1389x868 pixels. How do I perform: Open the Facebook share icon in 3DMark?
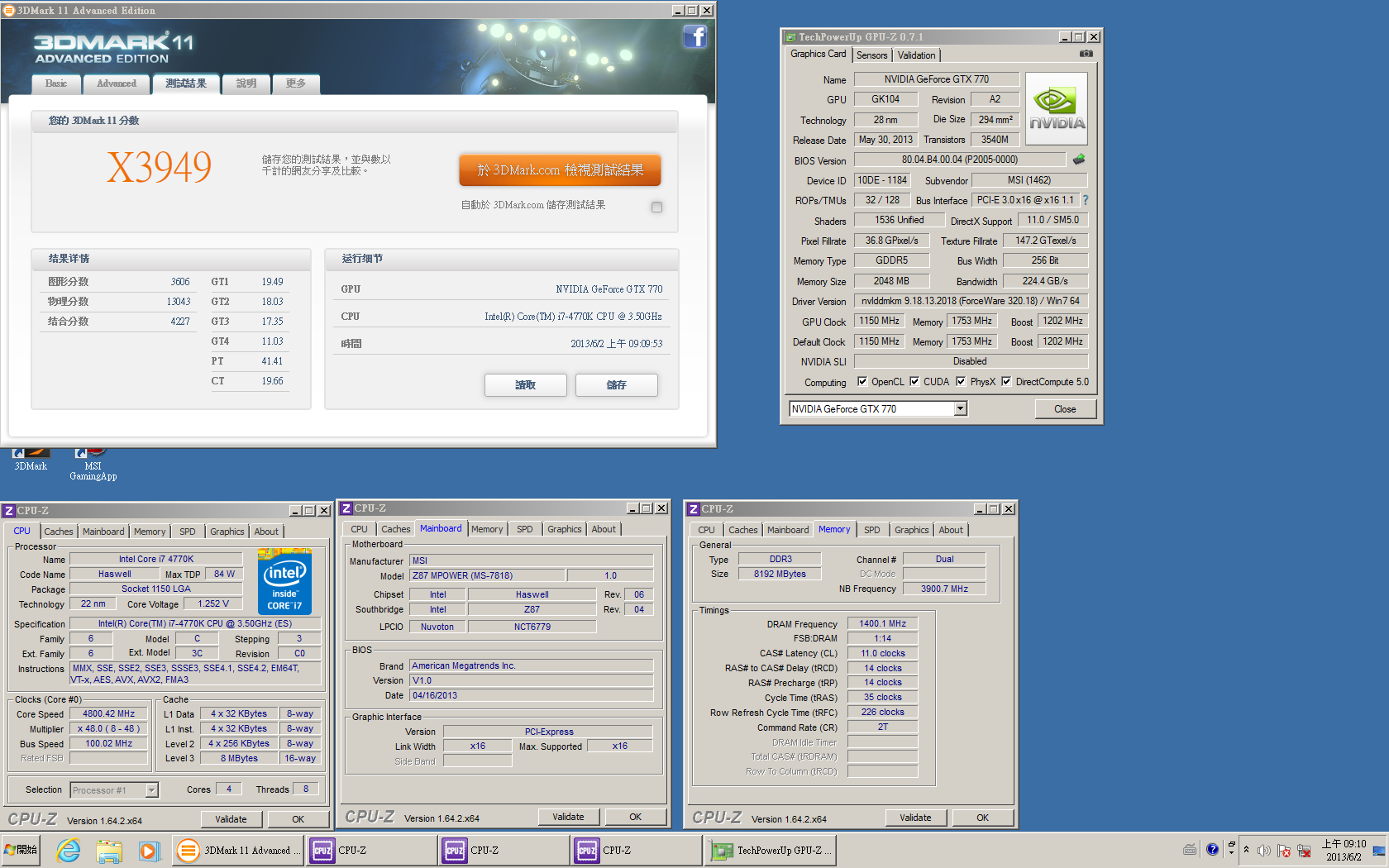(694, 36)
